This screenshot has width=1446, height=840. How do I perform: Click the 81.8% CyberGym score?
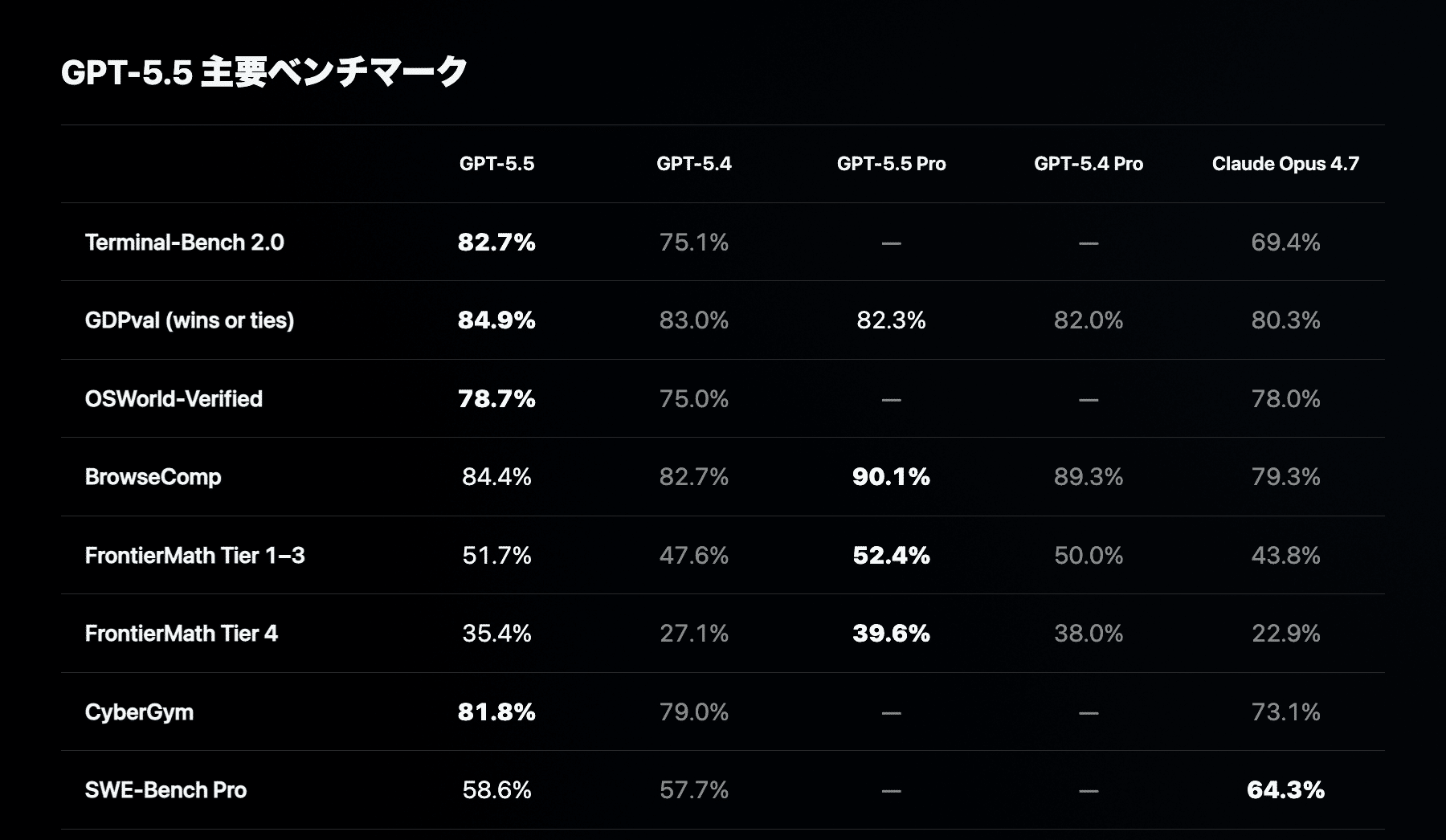tap(496, 712)
